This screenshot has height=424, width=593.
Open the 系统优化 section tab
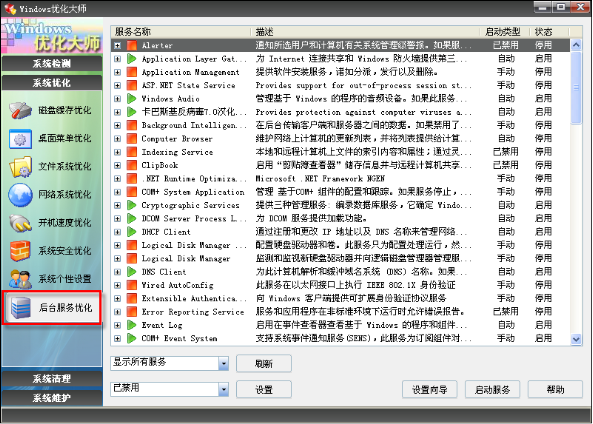52,83
